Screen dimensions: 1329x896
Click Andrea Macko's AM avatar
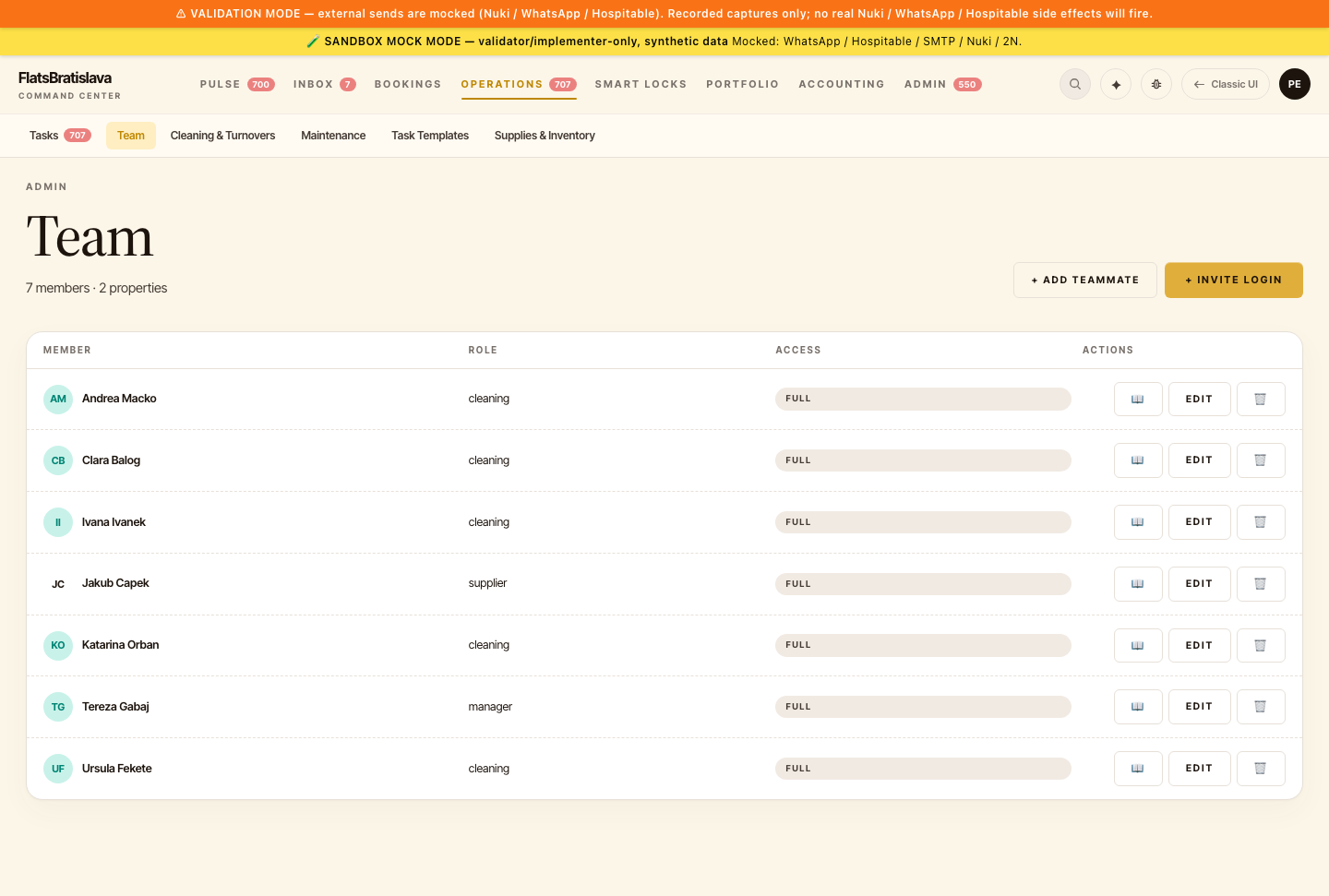coord(58,399)
